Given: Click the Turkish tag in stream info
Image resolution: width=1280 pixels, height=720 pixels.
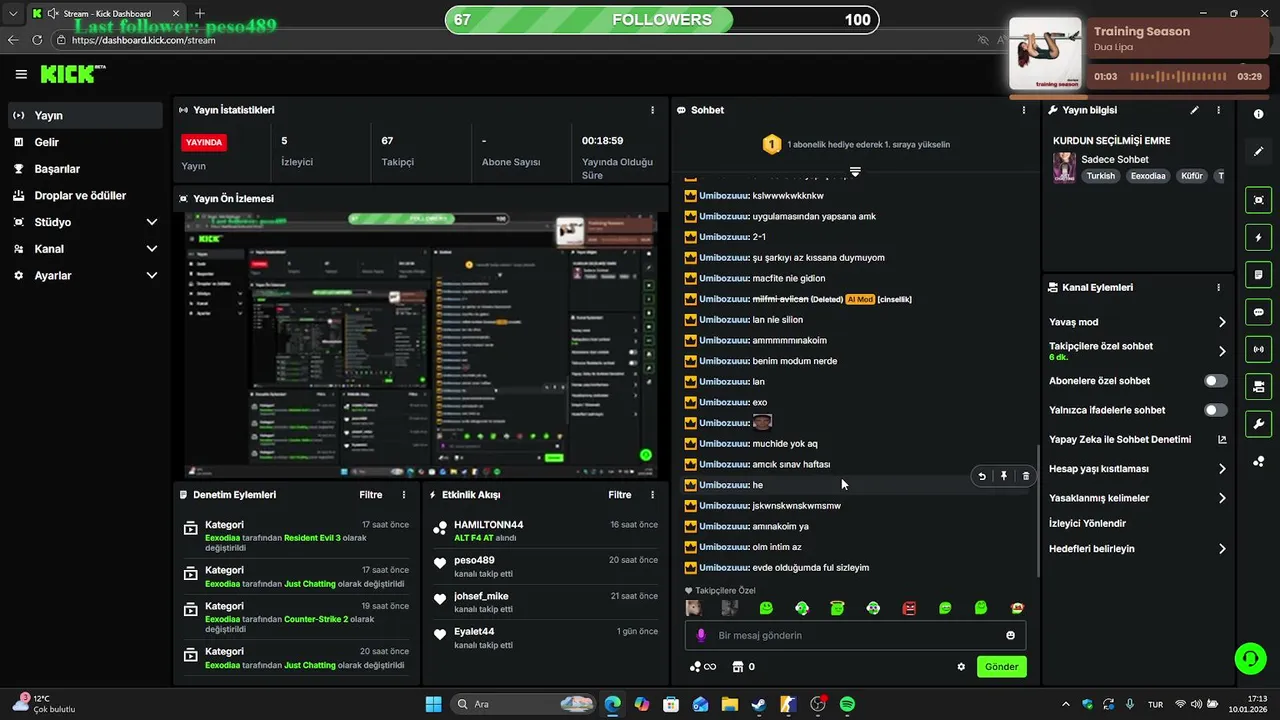Looking at the screenshot, I should (x=1101, y=176).
